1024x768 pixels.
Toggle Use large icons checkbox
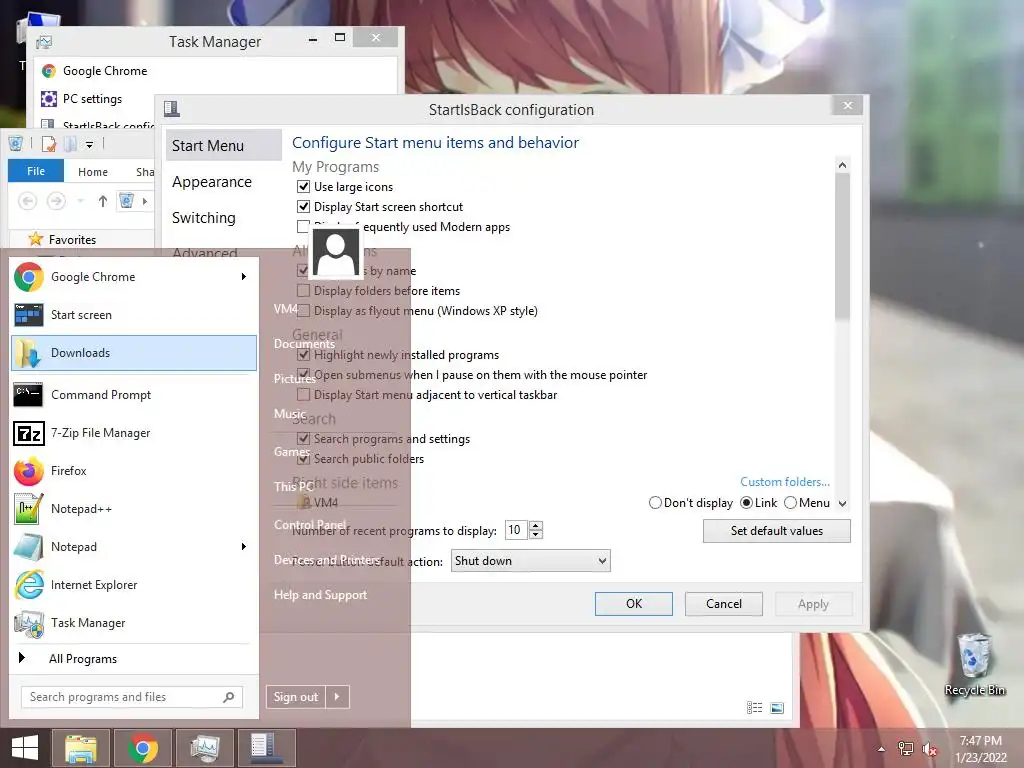[x=303, y=187]
